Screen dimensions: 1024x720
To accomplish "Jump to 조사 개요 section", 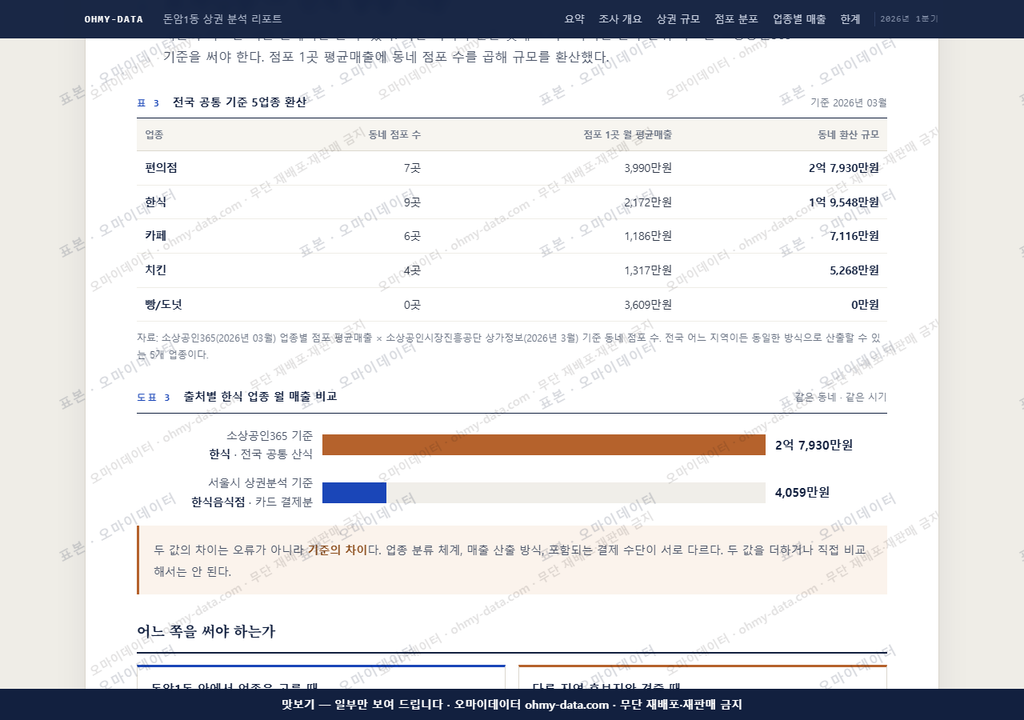I will point(620,19).
